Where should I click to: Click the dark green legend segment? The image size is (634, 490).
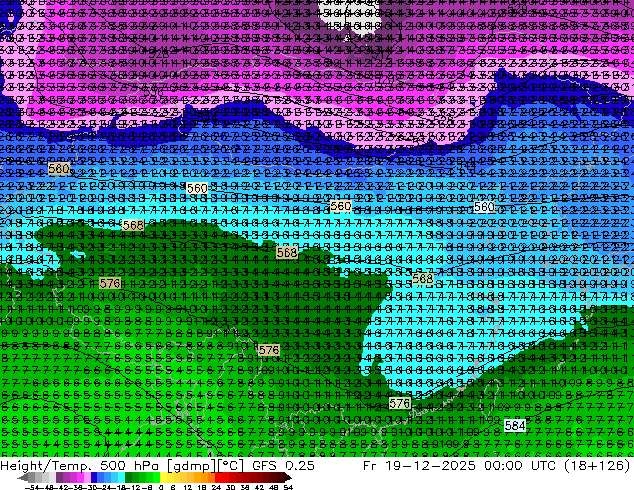click(128, 478)
